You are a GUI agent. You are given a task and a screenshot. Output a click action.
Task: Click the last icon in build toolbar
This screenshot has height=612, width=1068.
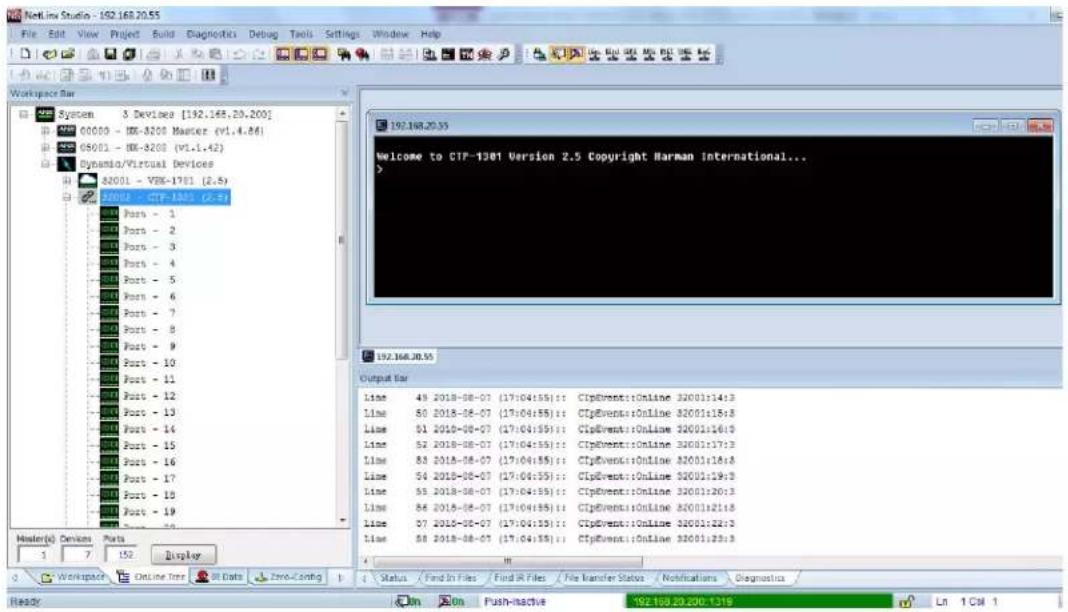(704, 54)
